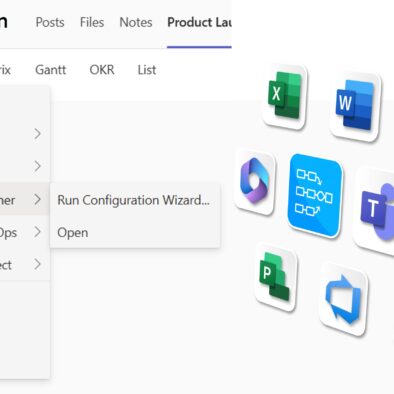
Task: Switch to the OKR view
Action: coord(102,70)
